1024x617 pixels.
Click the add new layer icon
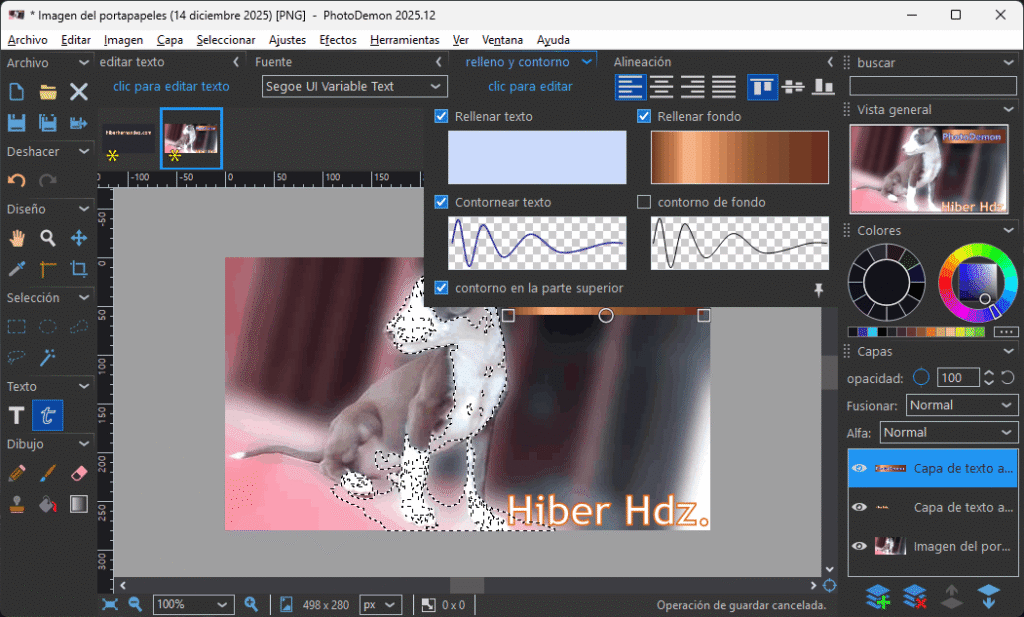tap(878, 597)
